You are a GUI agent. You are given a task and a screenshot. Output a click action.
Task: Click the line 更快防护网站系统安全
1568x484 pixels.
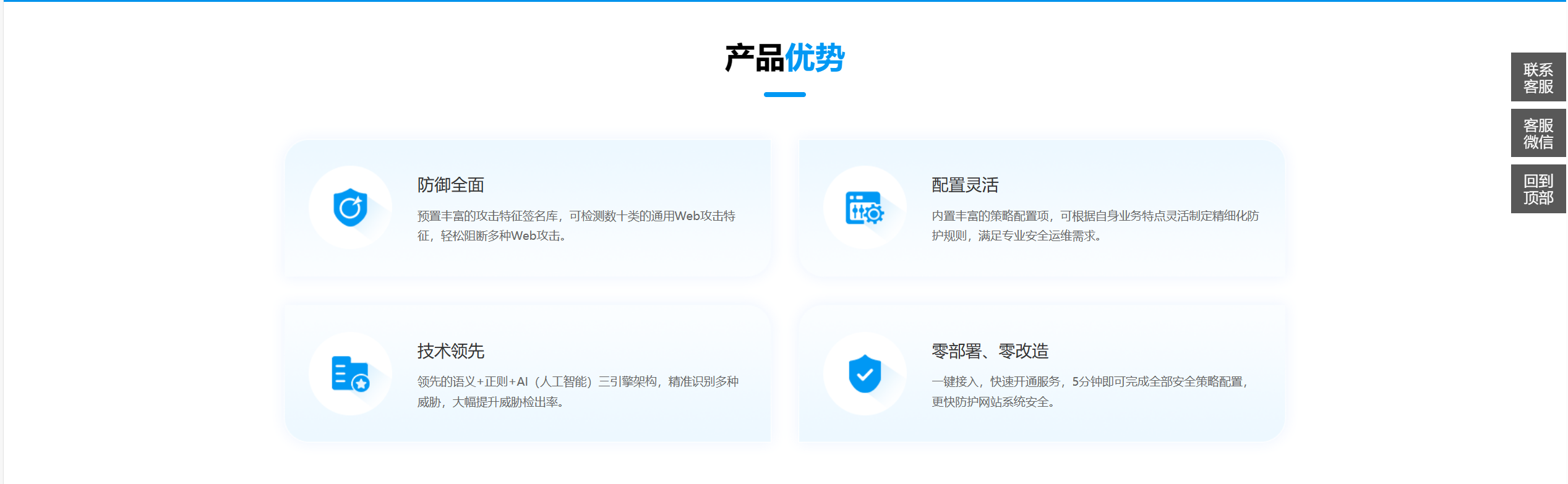point(993,402)
